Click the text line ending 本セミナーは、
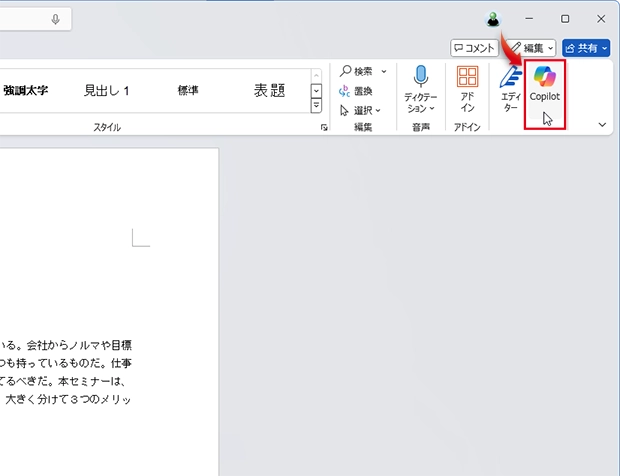Image resolution: width=620 pixels, height=476 pixels. click(63, 381)
